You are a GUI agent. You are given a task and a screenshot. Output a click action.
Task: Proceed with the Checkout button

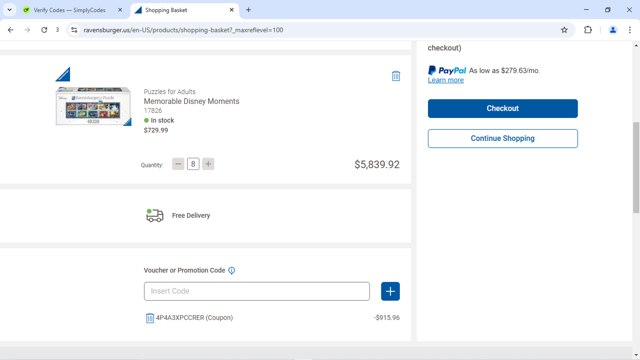(502, 109)
